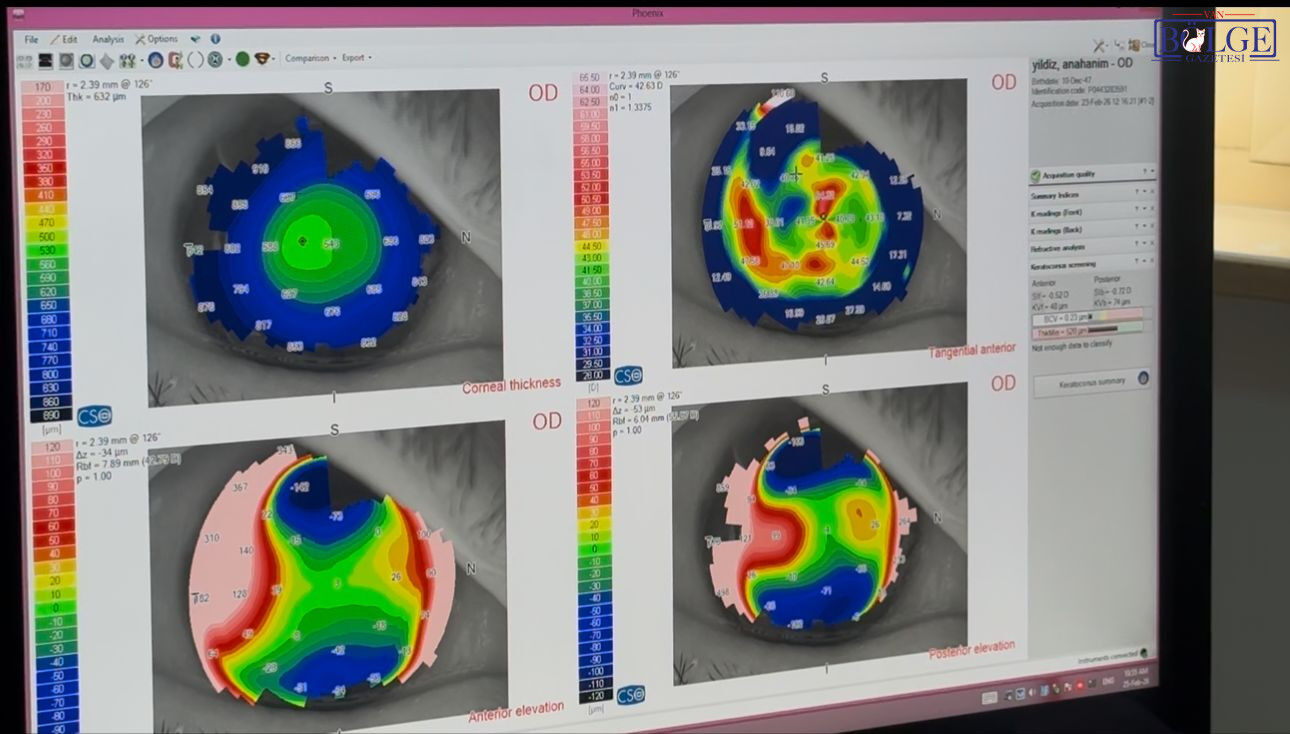Open the Analysis menu
This screenshot has width=1290, height=734.
click(108, 40)
